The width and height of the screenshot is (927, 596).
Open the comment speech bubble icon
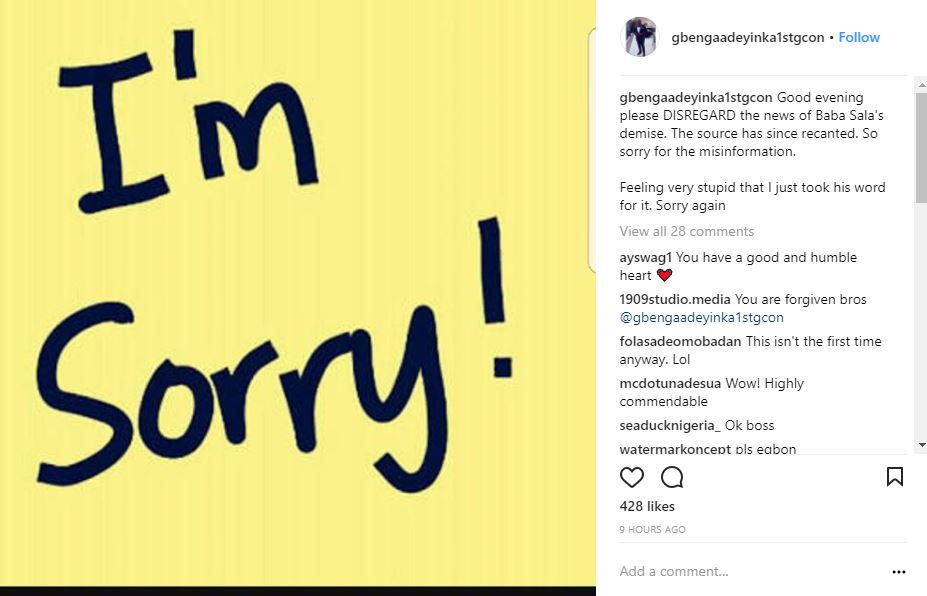pyautogui.click(x=672, y=477)
